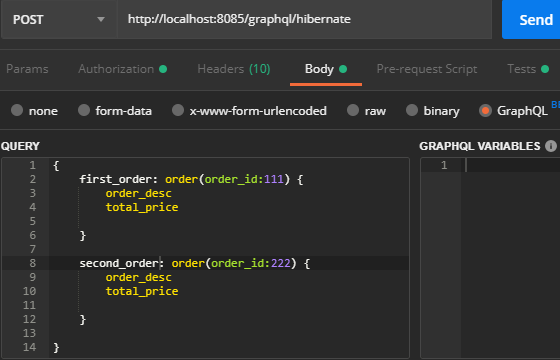Viewport: 560px width, 360px height.
Task: Click the QUERY section label
Action: [20, 146]
